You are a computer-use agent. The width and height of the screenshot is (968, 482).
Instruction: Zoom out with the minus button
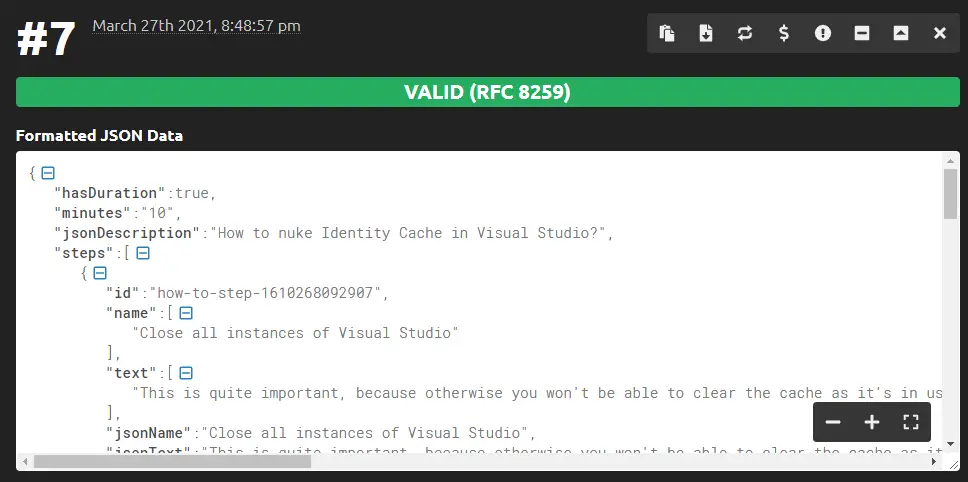(833, 422)
